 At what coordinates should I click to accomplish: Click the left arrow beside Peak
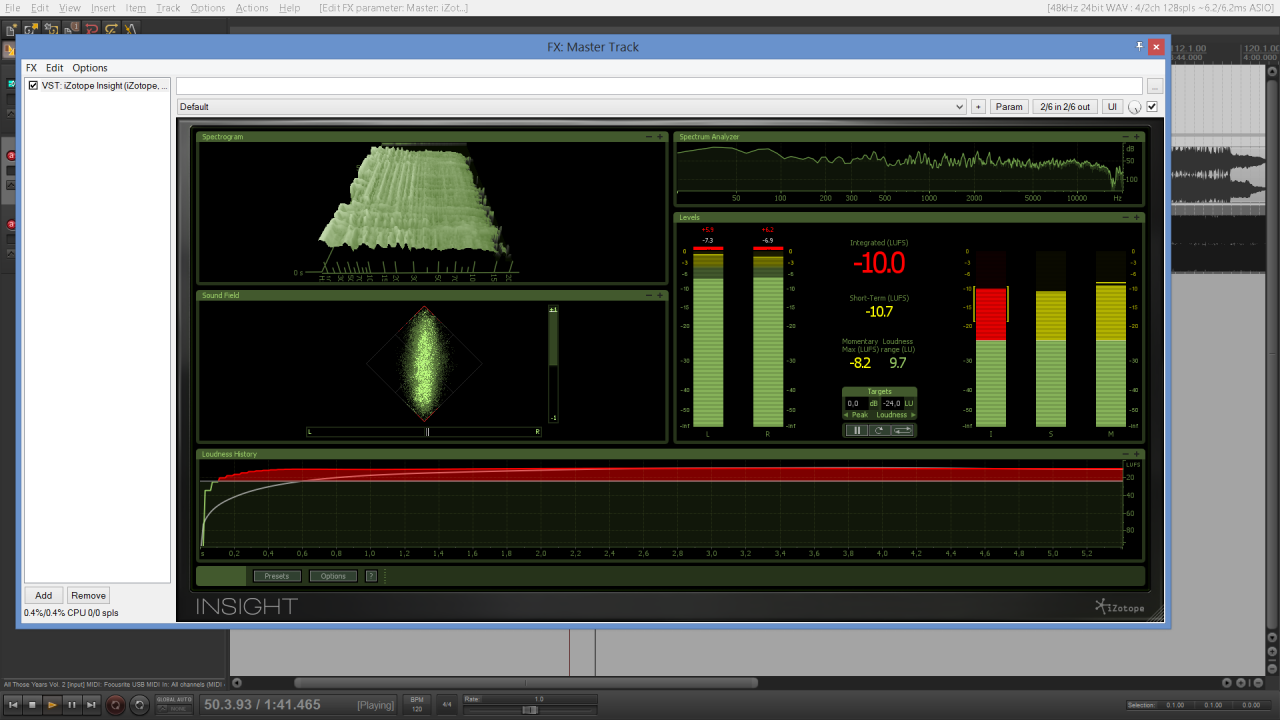tap(847, 414)
